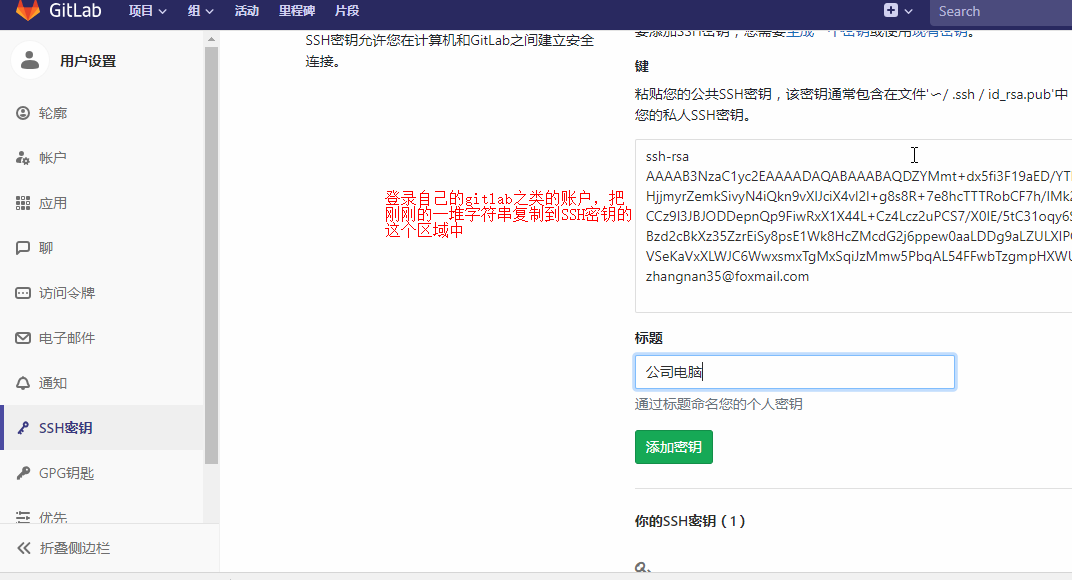The image size is (1072, 580).
Task: Expand the 项目 projects dropdown
Action: (148, 11)
